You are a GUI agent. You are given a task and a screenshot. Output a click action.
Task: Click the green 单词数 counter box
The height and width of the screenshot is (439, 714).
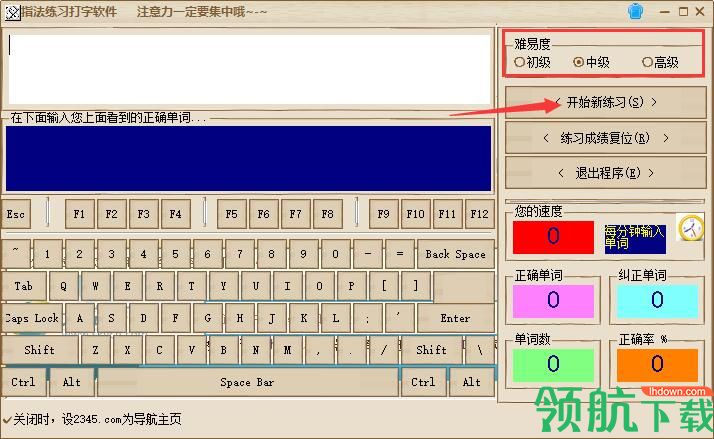pyautogui.click(x=553, y=365)
